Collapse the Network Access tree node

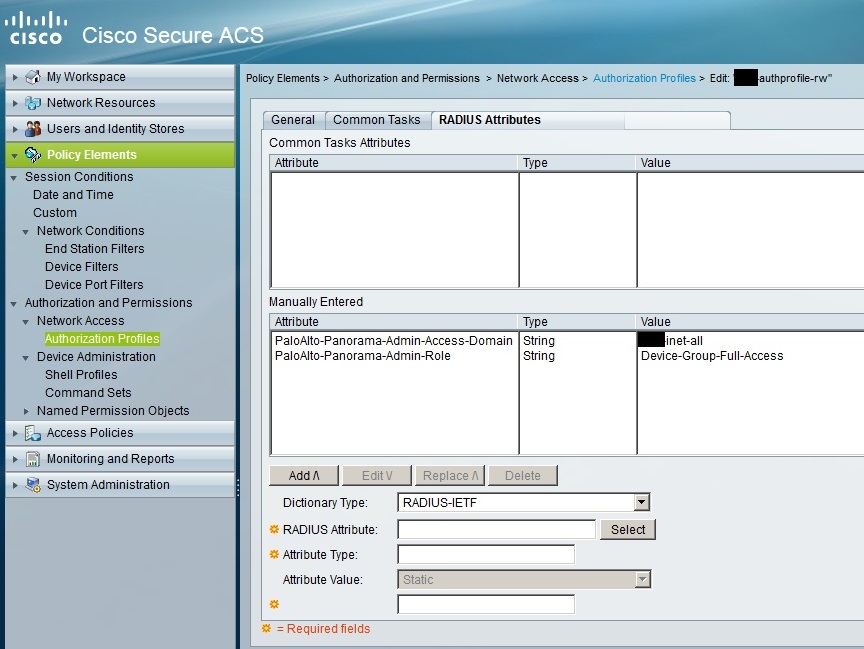point(26,322)
